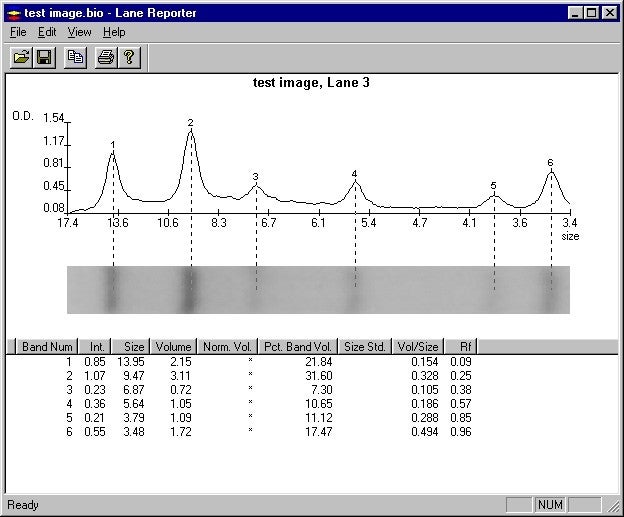This screenshot has width=624, height=517.
Task: Open the File menu
Action: pyautogui.click(x=18, y=32)
